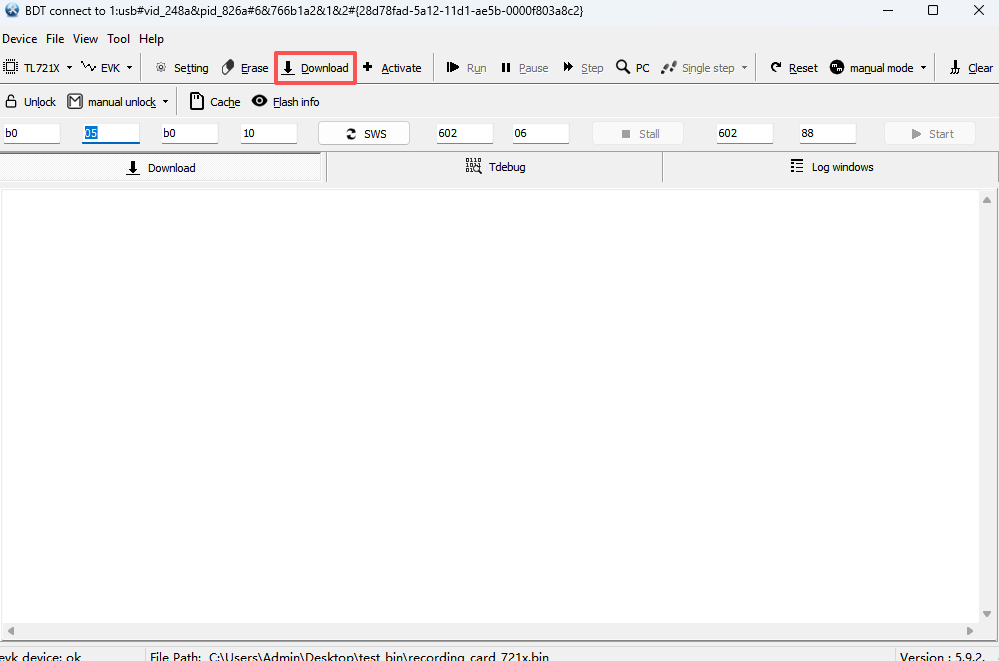
Task: Open the Setting gear tool
Action: (x=182, y=68)
